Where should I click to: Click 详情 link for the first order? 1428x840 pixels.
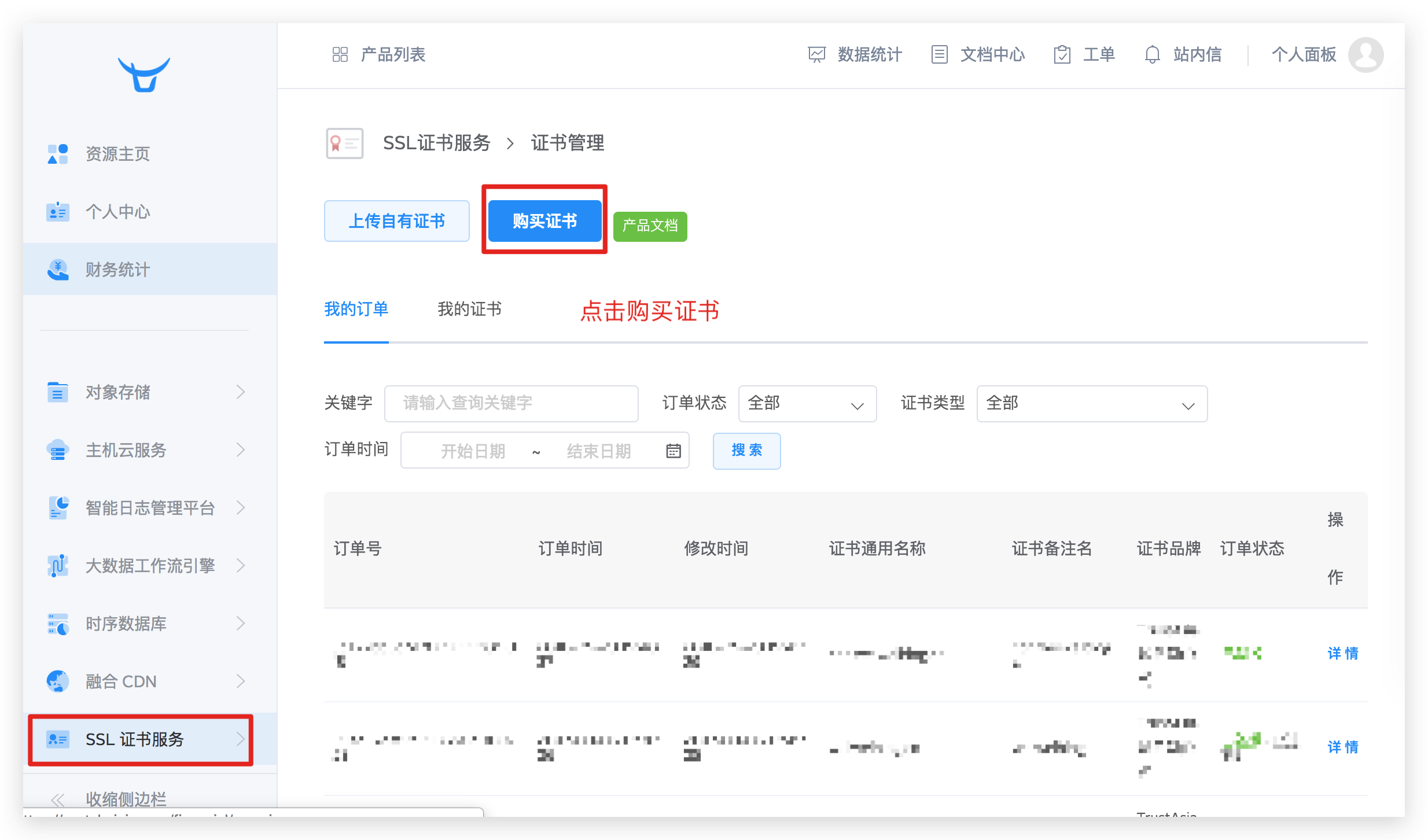[1342, 653]
